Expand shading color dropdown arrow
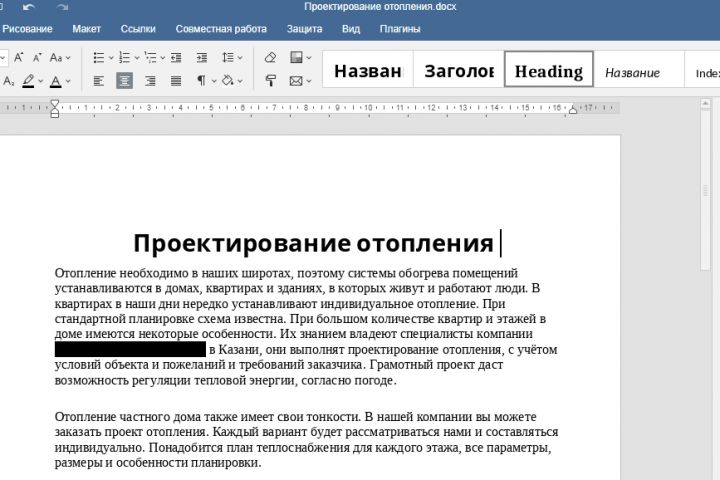 coord(240,81)
